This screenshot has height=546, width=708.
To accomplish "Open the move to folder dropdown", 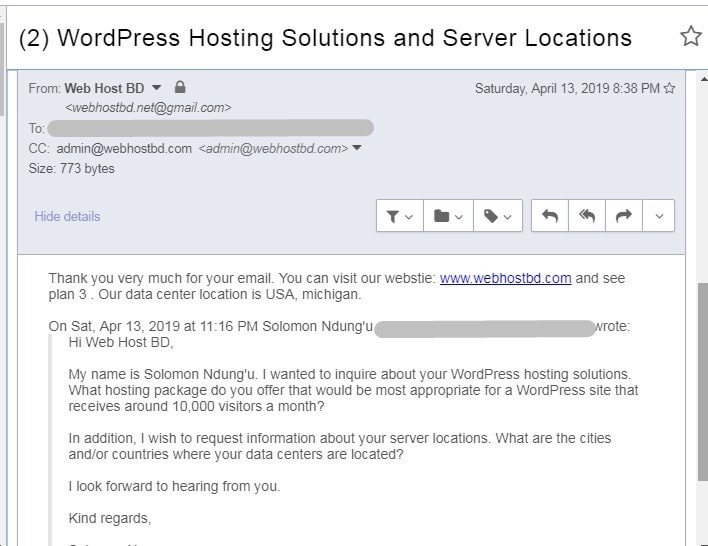I will tap(448, 216).
